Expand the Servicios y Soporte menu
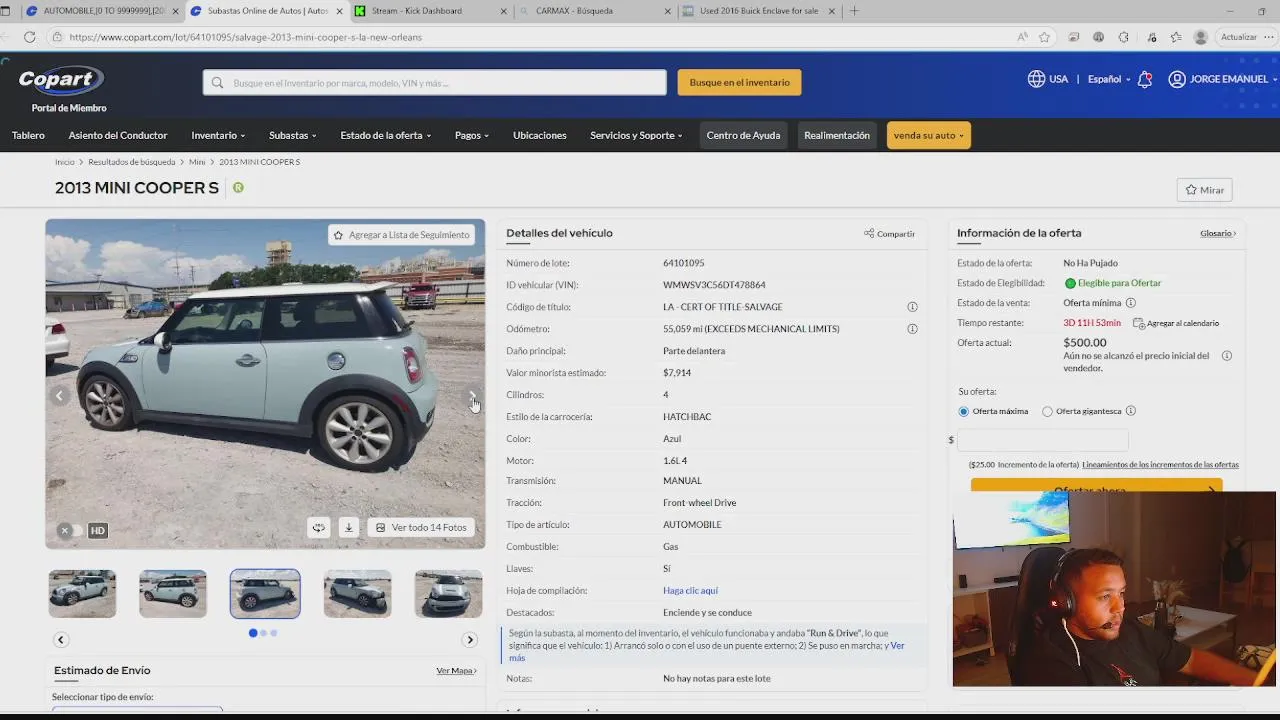The image size is (1280, 720). point(636,135)
